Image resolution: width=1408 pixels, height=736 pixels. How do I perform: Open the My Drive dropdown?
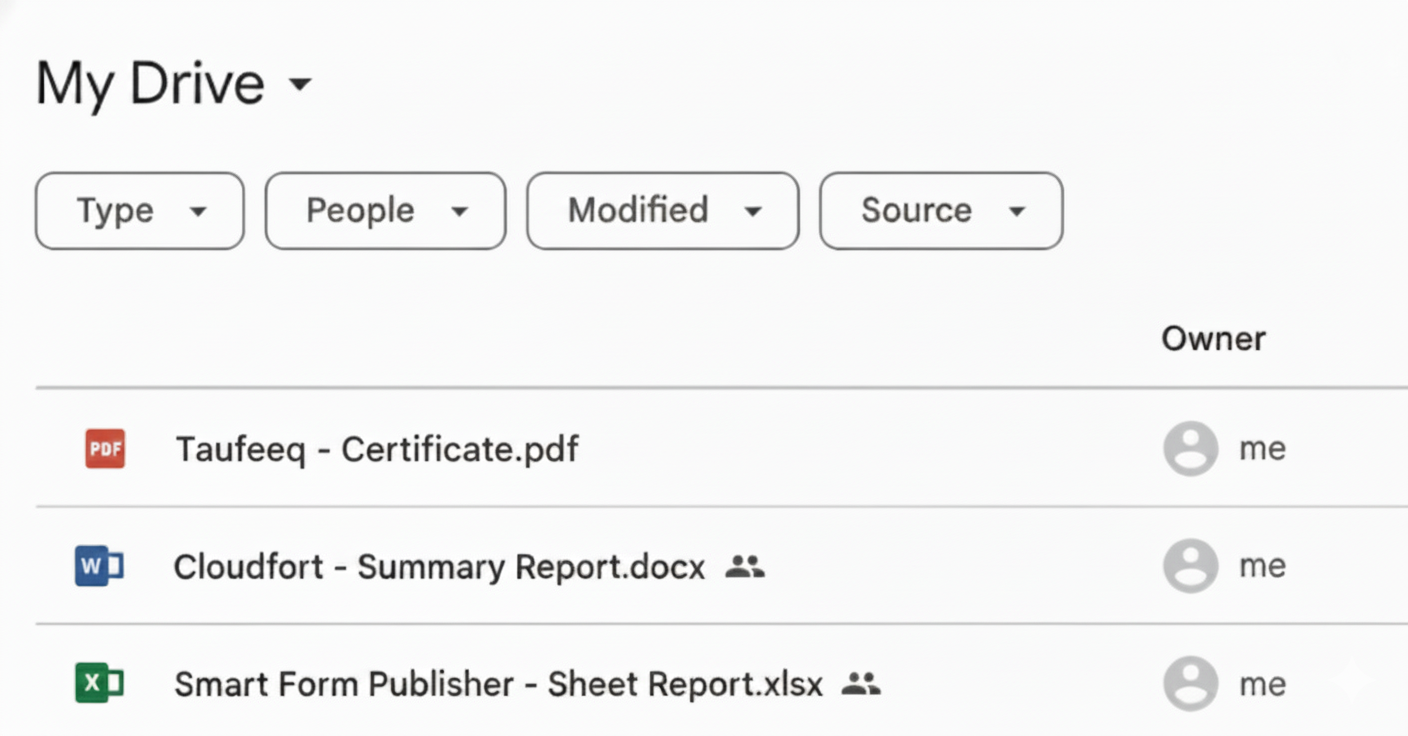coord(299,86)
